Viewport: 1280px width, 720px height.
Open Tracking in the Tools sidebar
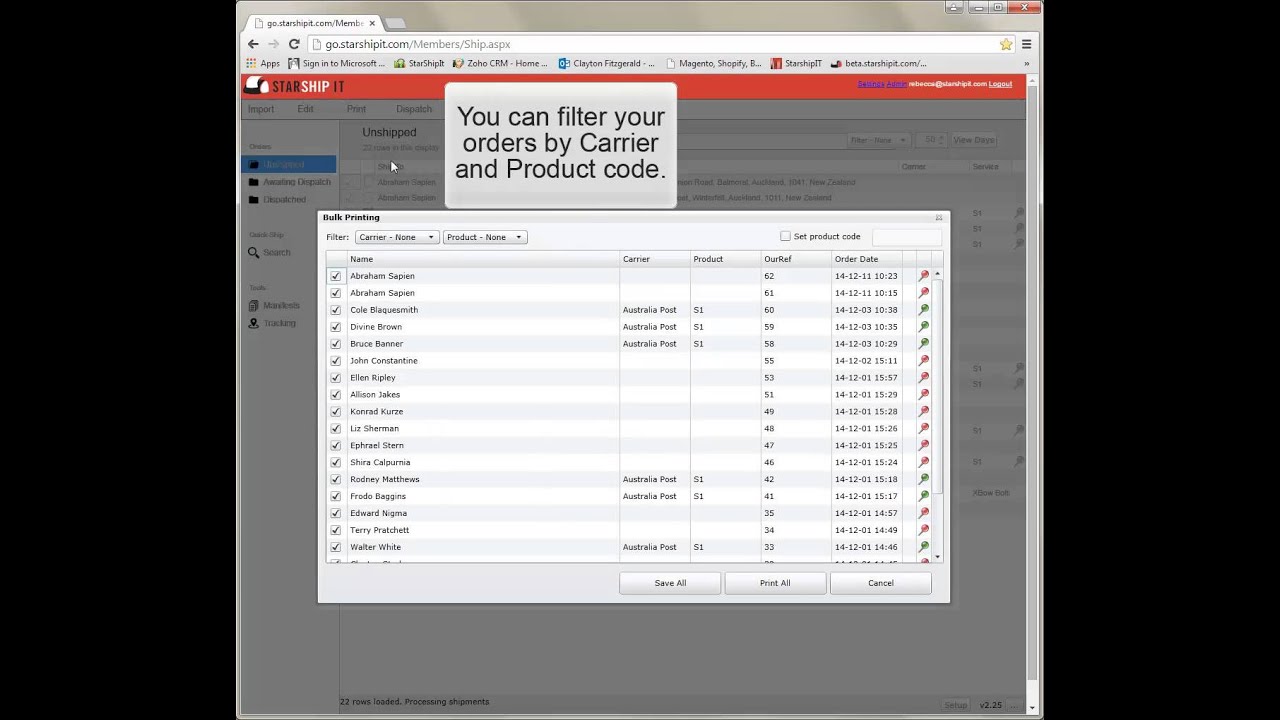(272, 323)
